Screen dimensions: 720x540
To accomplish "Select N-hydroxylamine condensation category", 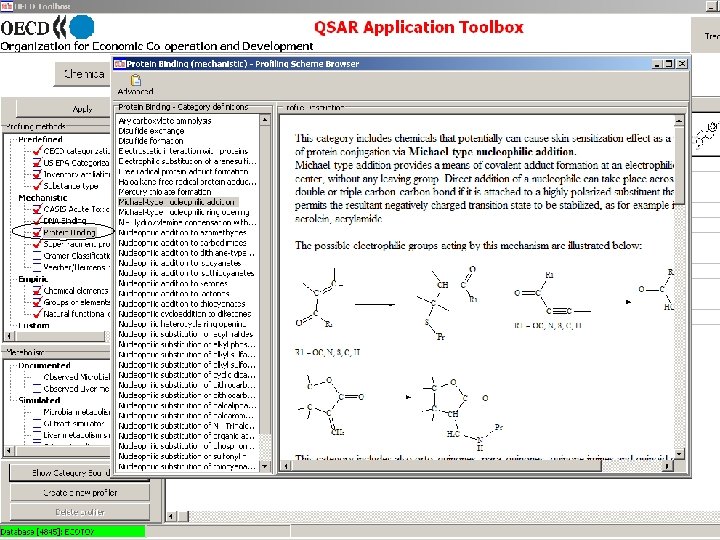I will click(x=187, y=222).
